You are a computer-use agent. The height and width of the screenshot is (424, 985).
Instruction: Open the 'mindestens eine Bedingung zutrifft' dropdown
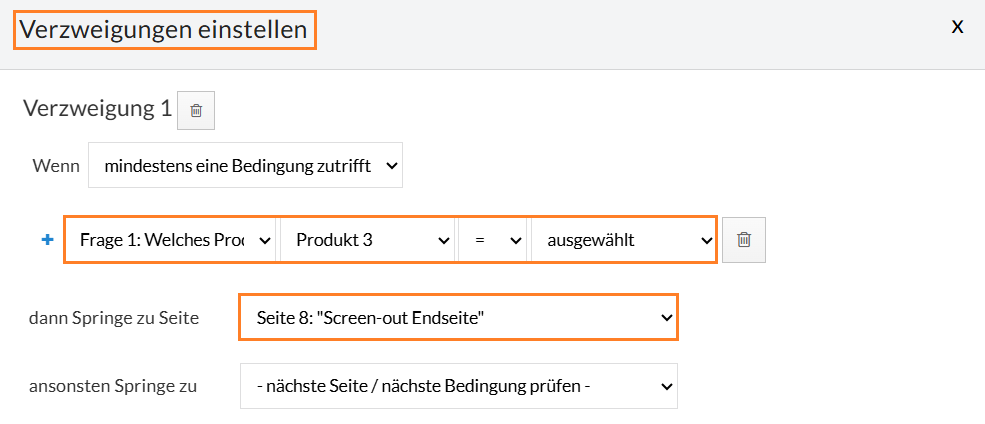245,166
